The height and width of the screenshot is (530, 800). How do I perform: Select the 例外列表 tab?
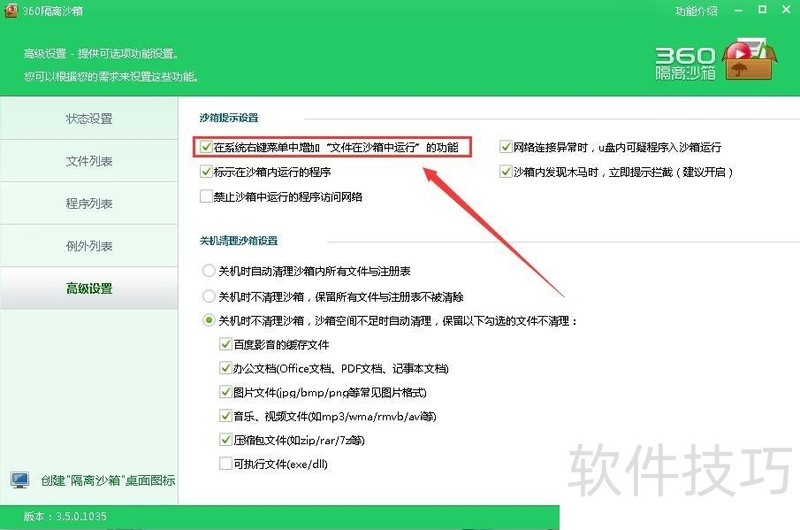[89, 246]
